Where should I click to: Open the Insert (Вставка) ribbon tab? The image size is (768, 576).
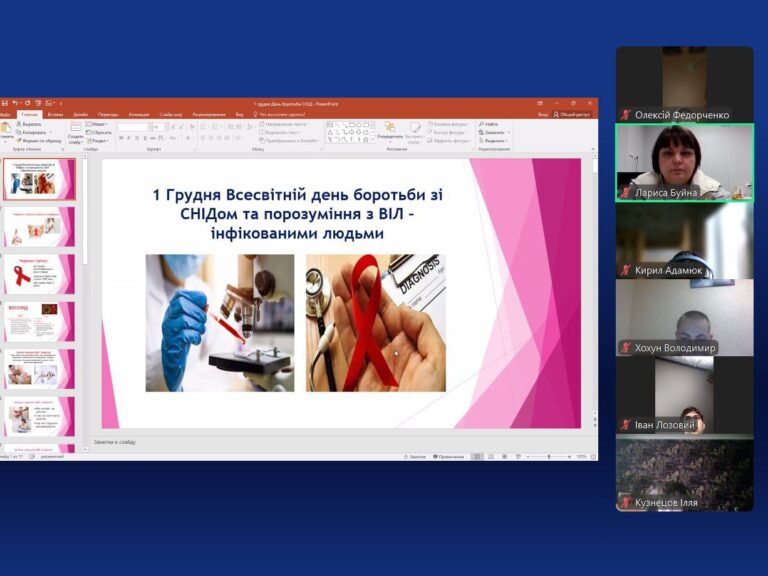point(55,114)
